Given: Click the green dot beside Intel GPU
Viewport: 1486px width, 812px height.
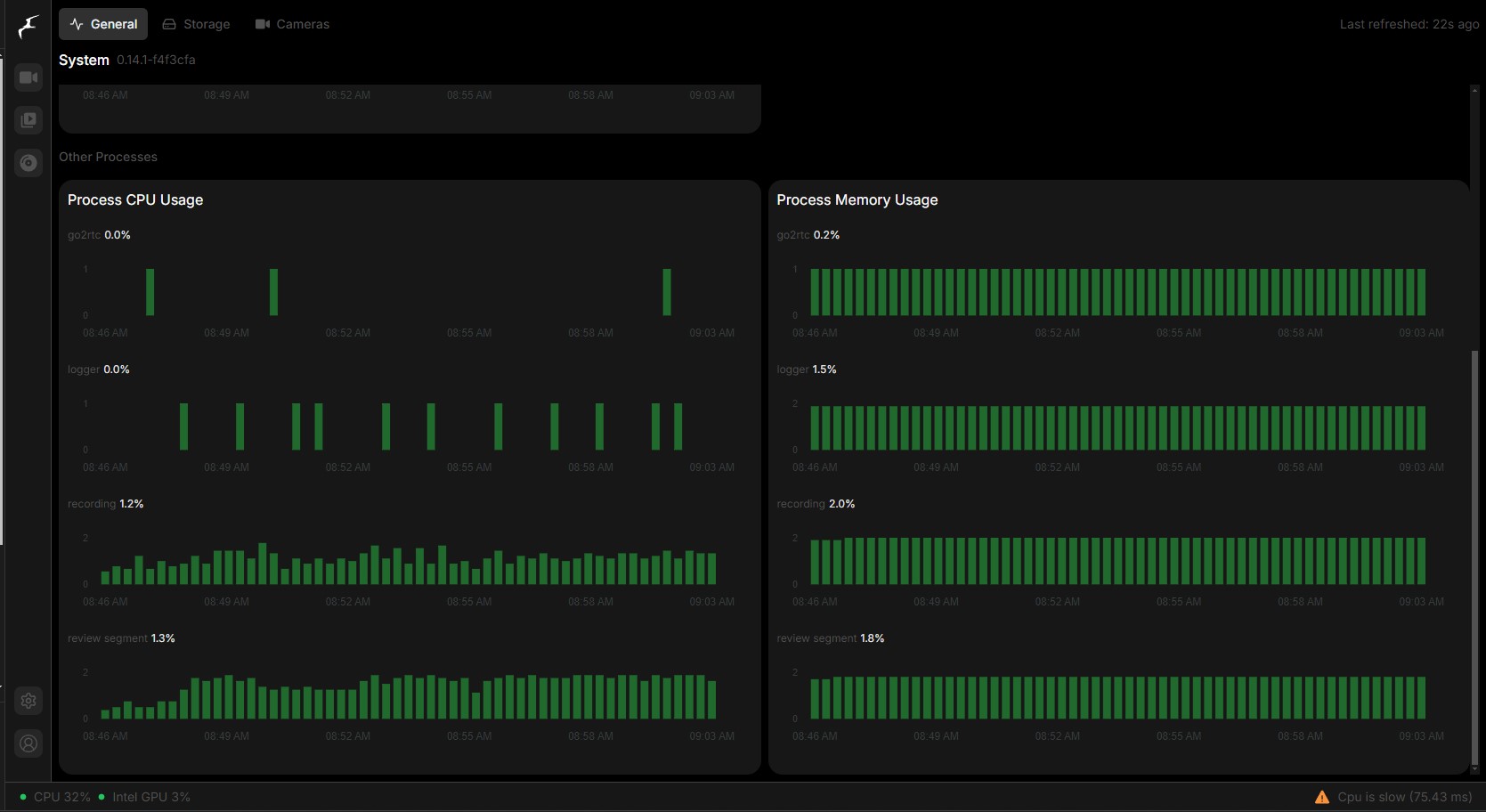Looking at the screenshot, I should coord(102,797).
